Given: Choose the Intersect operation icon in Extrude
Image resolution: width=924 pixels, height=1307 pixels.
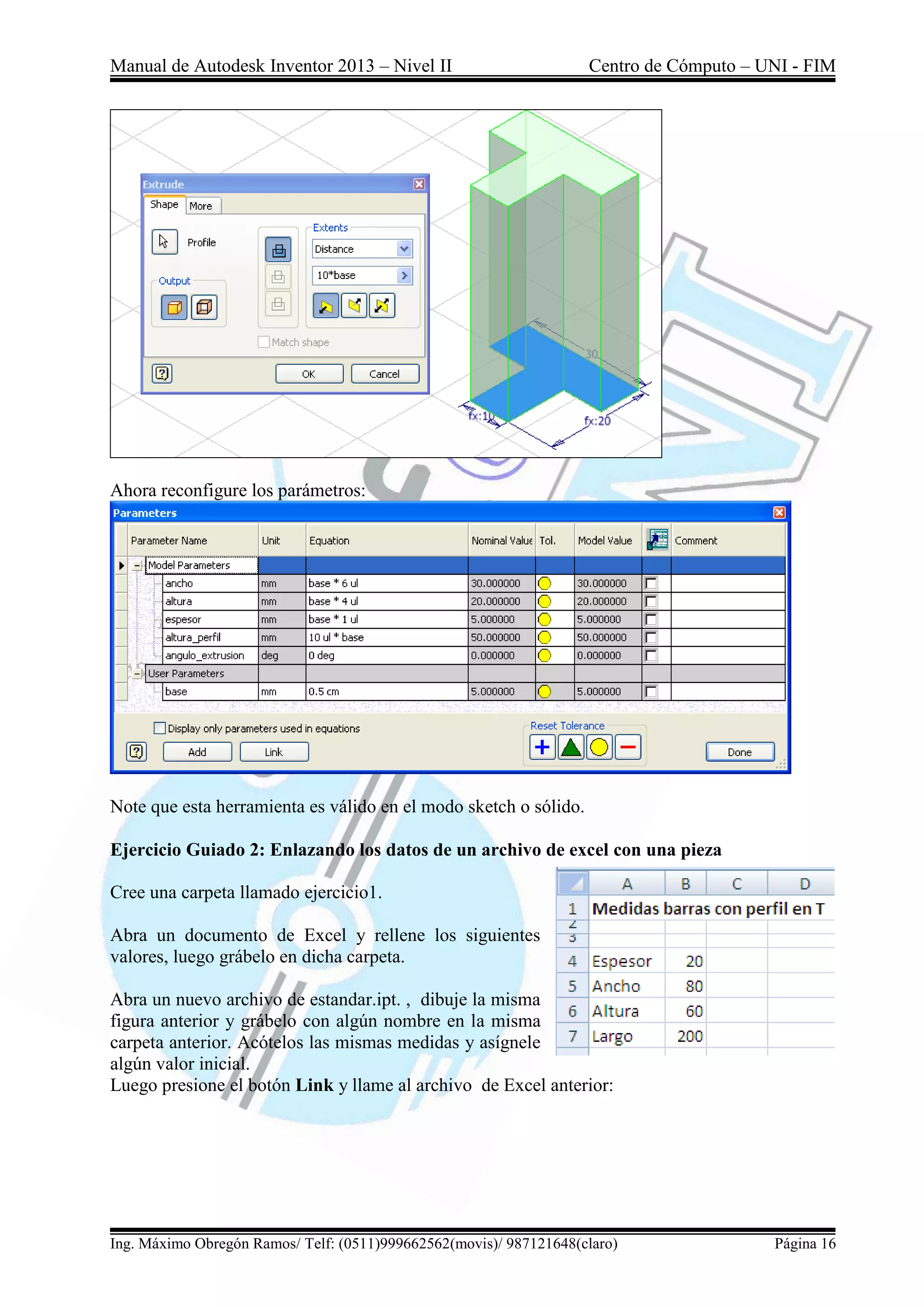Looking at the screenshot, I should (x=278, y=303).
